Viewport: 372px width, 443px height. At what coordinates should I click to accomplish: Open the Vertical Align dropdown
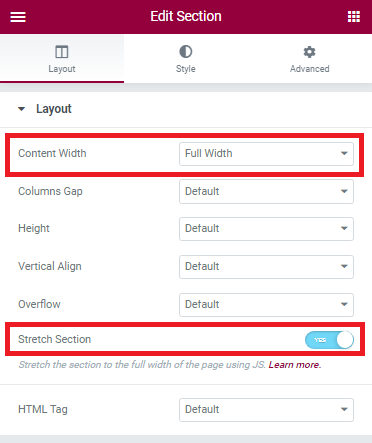(266, 267)
